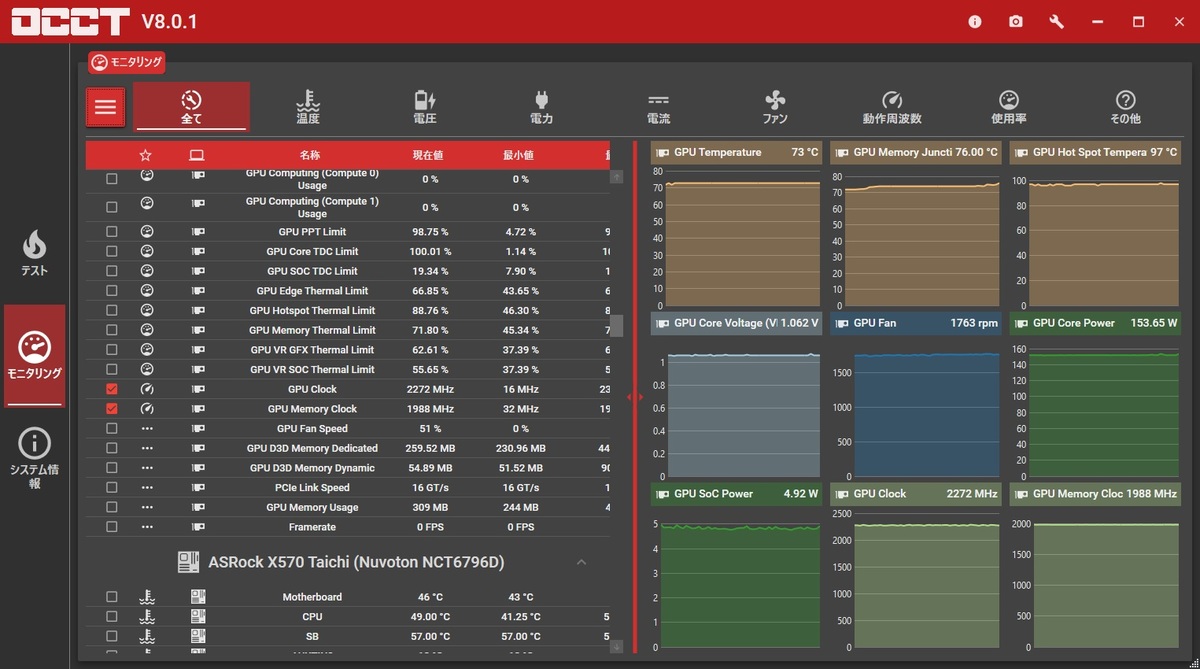This screenshot has width=1200, height=669.
Task: Switch to the その他 other tab
Action: point(1125,107)
